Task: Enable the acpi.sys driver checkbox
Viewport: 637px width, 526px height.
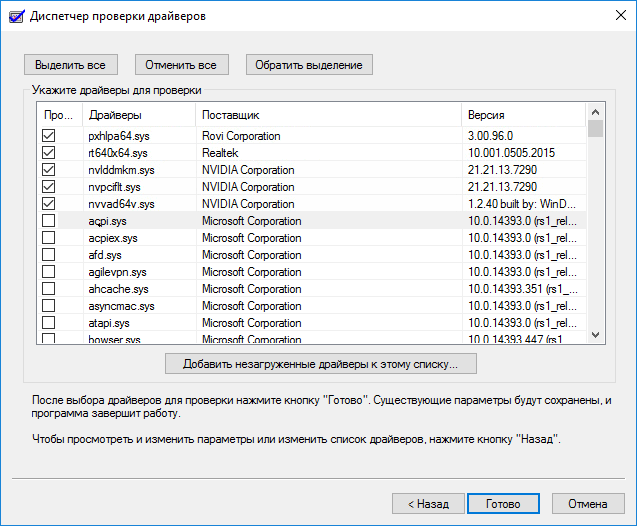Action: pos(48,221)
